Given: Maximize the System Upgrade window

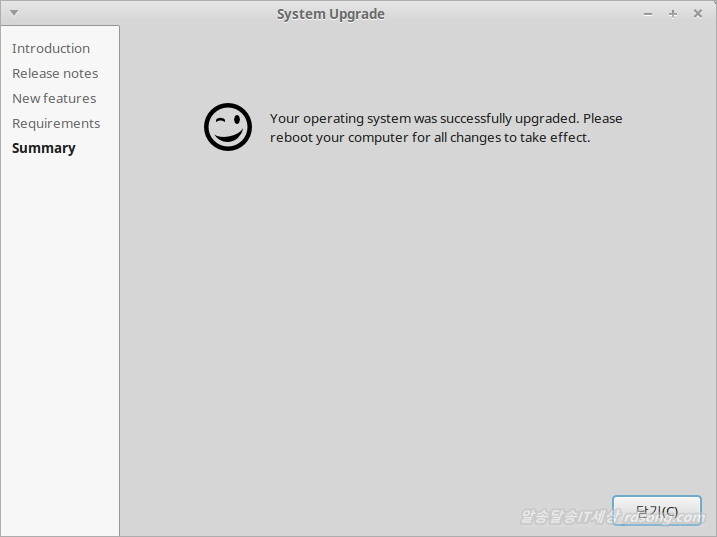Looking at the screenshot, I should [x=673, y=14].
